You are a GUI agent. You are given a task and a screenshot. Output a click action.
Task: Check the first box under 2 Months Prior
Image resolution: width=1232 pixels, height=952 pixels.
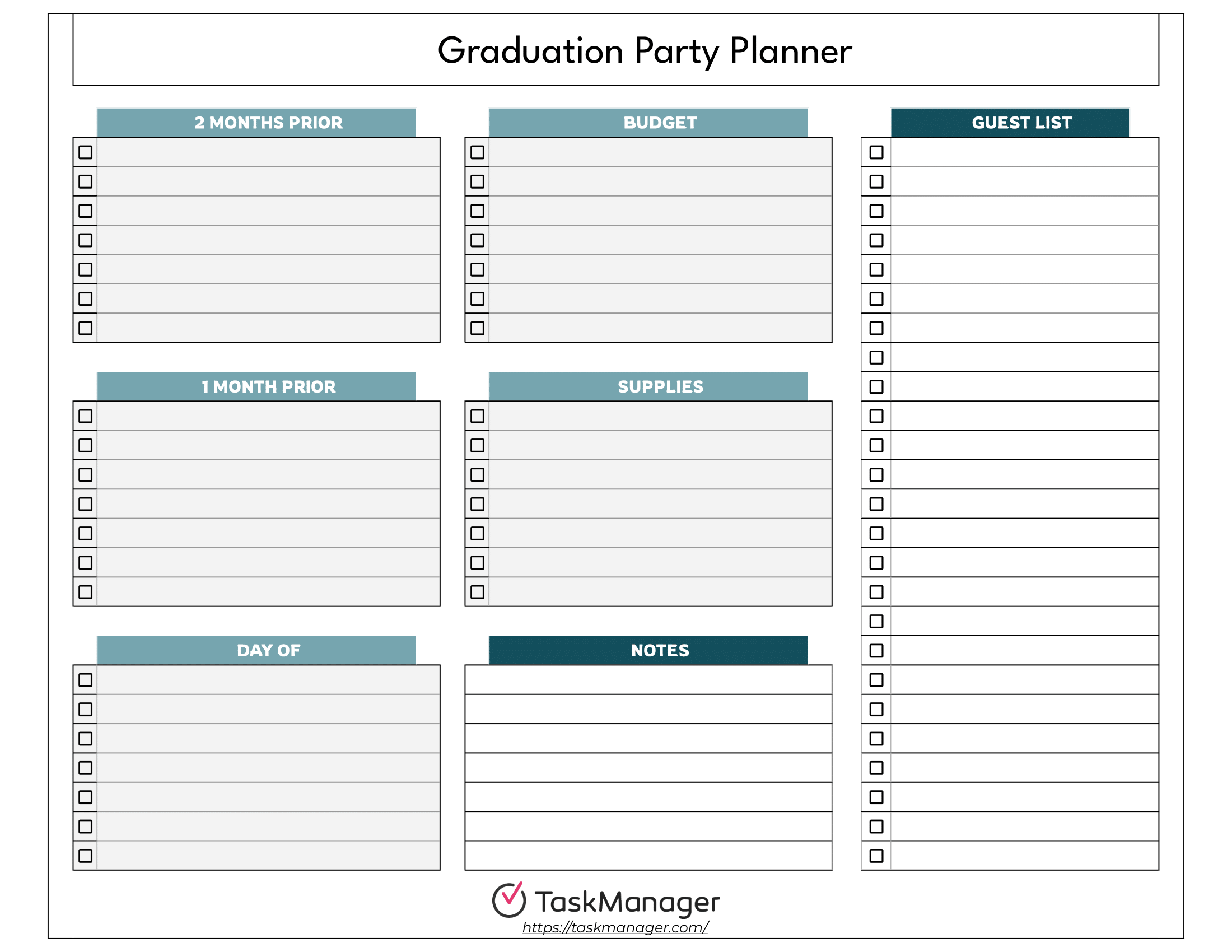click(x=85, y=152)
